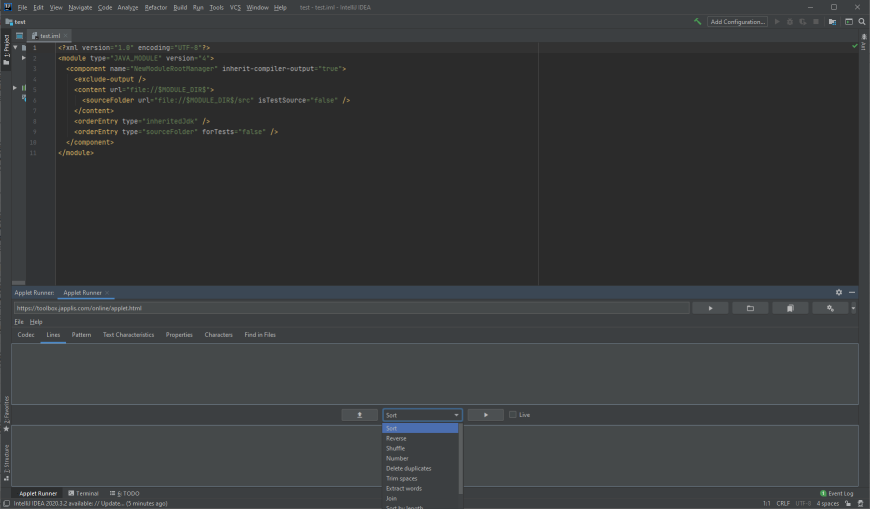870x509 pixels.
Task: Hide the Applet Runner panel with minimize icon
Action: point(852,292)
